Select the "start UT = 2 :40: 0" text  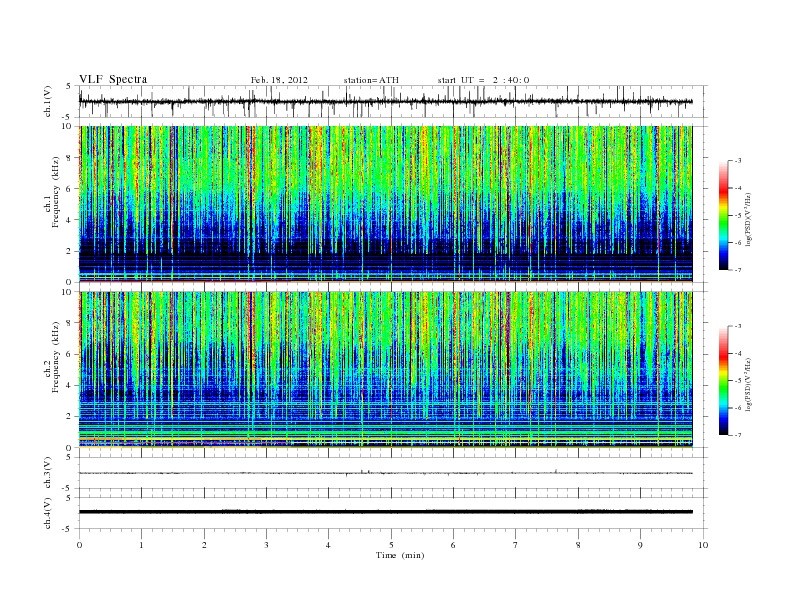click(x=483, y=80)
